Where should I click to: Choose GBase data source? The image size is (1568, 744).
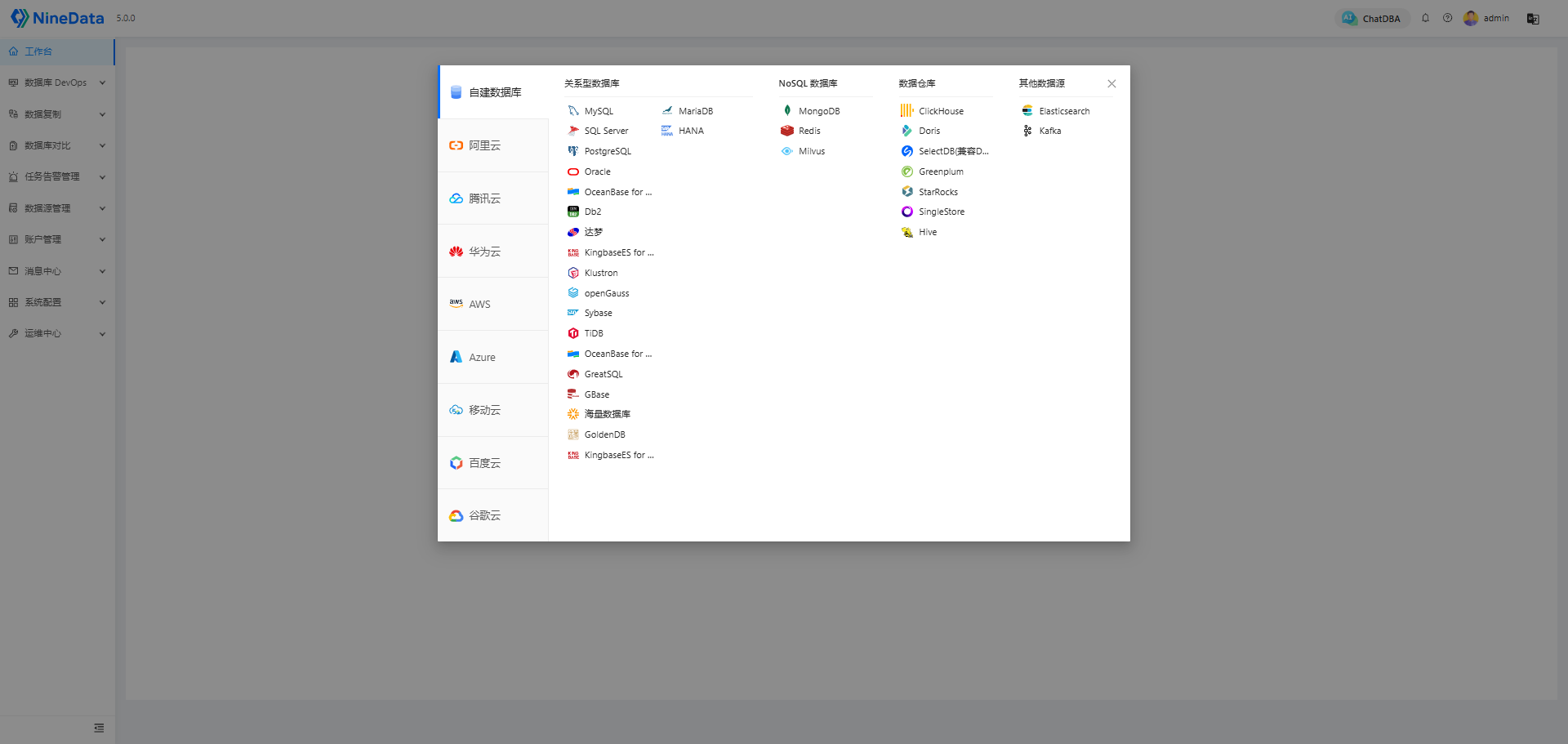tap(589, 394)
